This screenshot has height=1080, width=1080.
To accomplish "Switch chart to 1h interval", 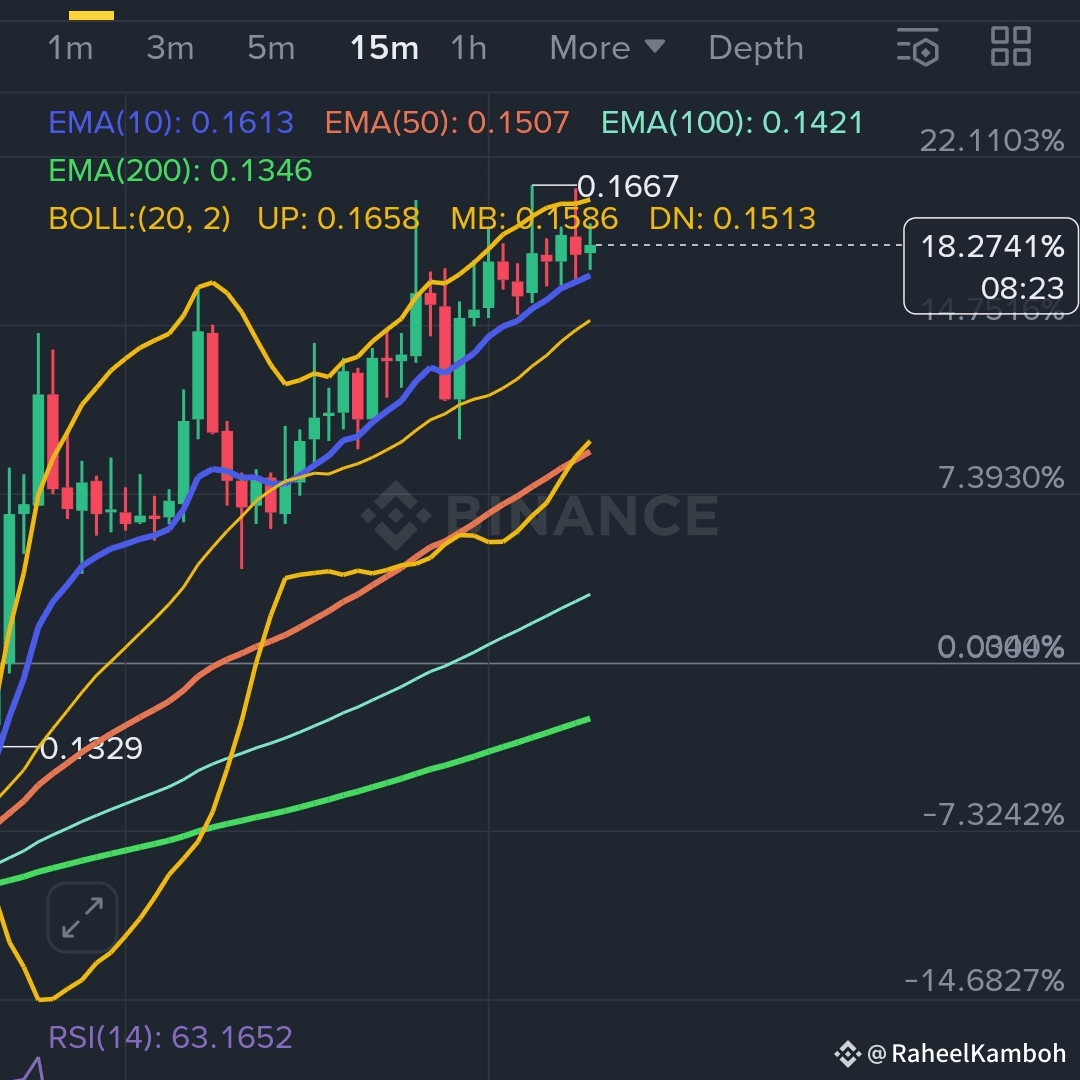I will tap(468, 48).
